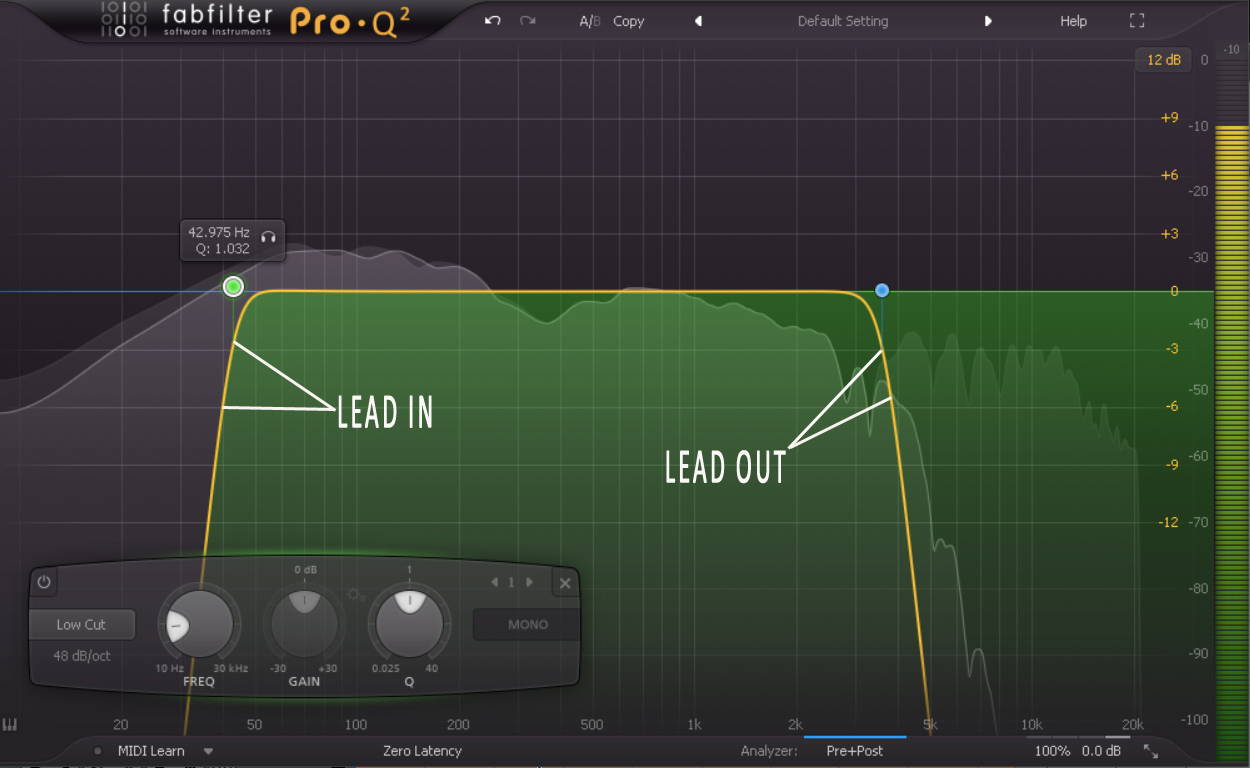1250x768 pixels.
Task: Solo the band with headphones icon
Action: [x=268, y=237]
